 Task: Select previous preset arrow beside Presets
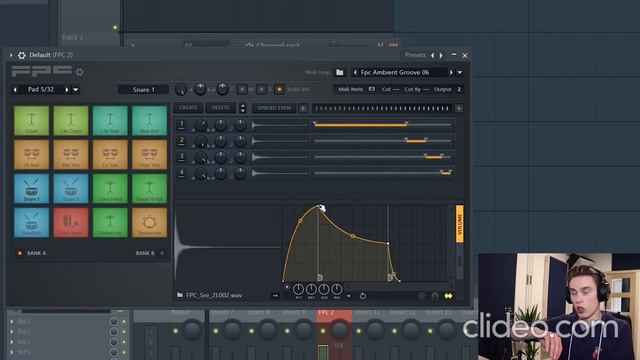click(432, 55)
